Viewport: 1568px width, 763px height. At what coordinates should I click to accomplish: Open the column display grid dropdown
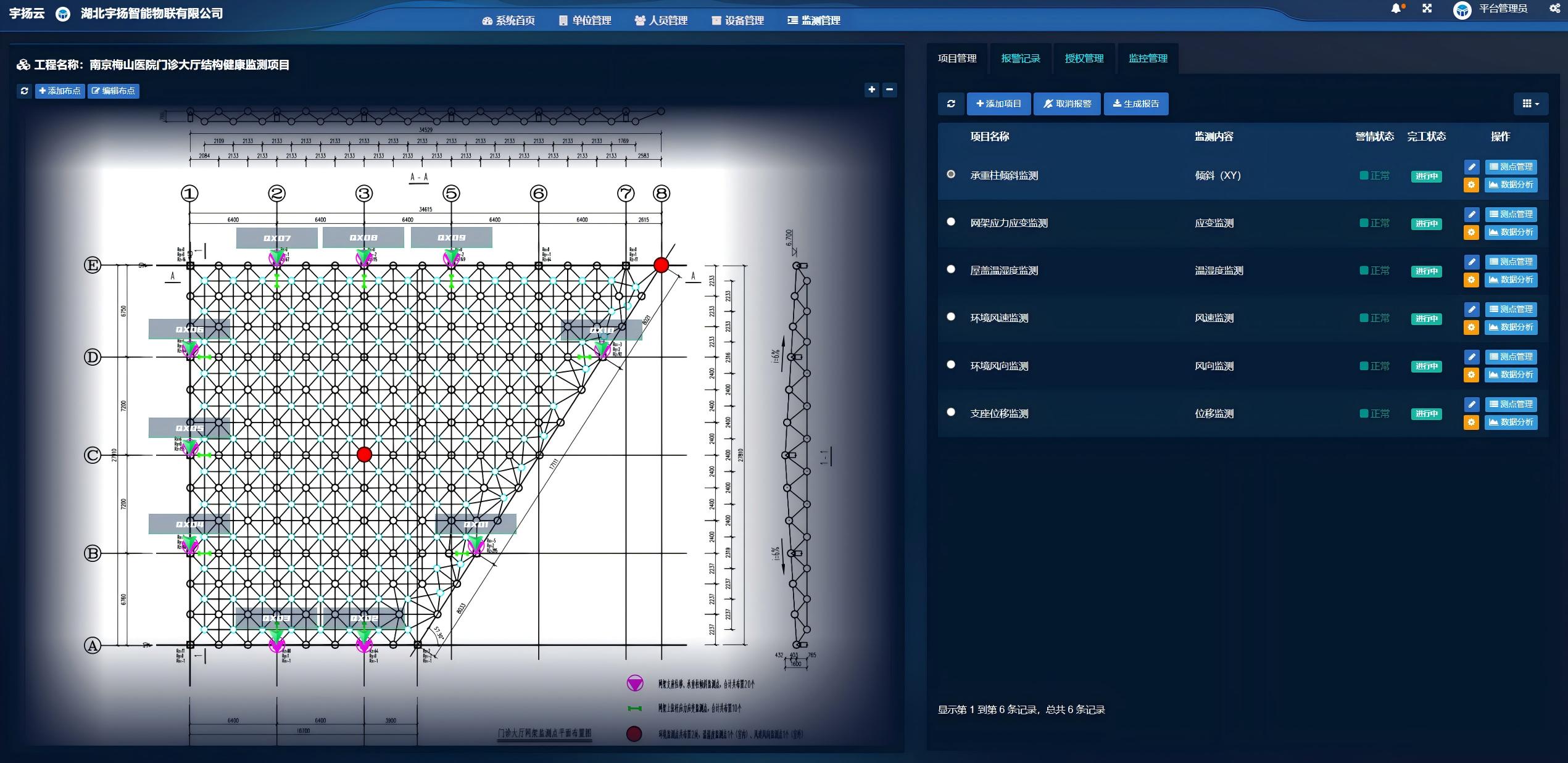(1530, 104)
